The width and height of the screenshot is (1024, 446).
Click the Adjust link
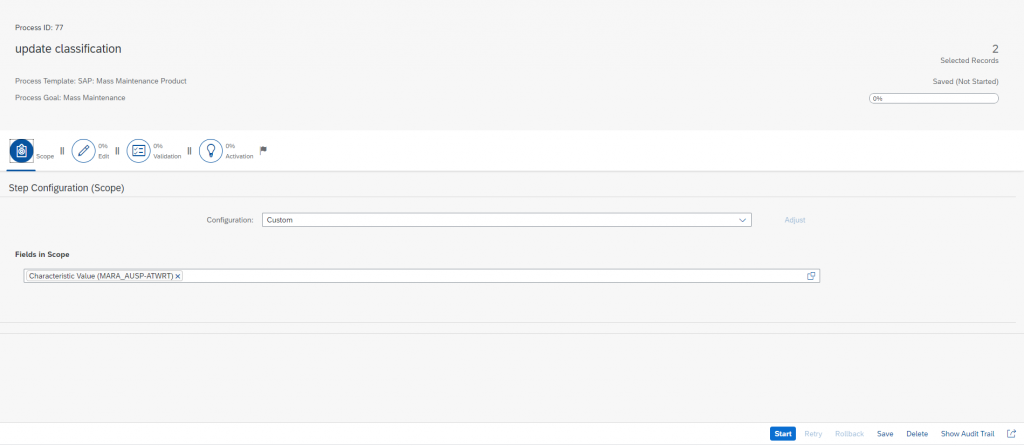[795, 220]
